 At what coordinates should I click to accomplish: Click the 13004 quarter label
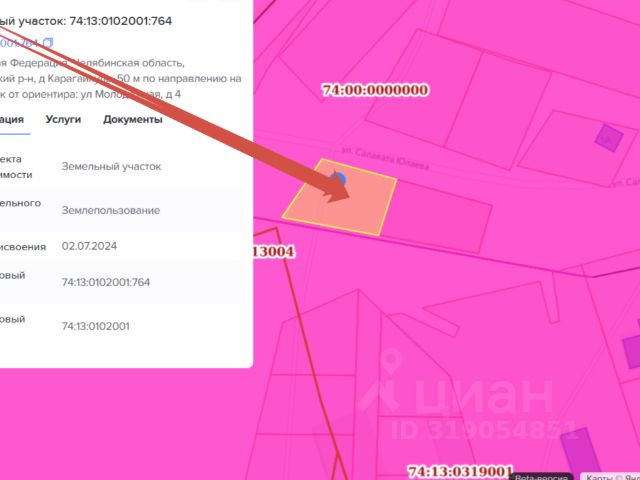click(x=273, y=251)
